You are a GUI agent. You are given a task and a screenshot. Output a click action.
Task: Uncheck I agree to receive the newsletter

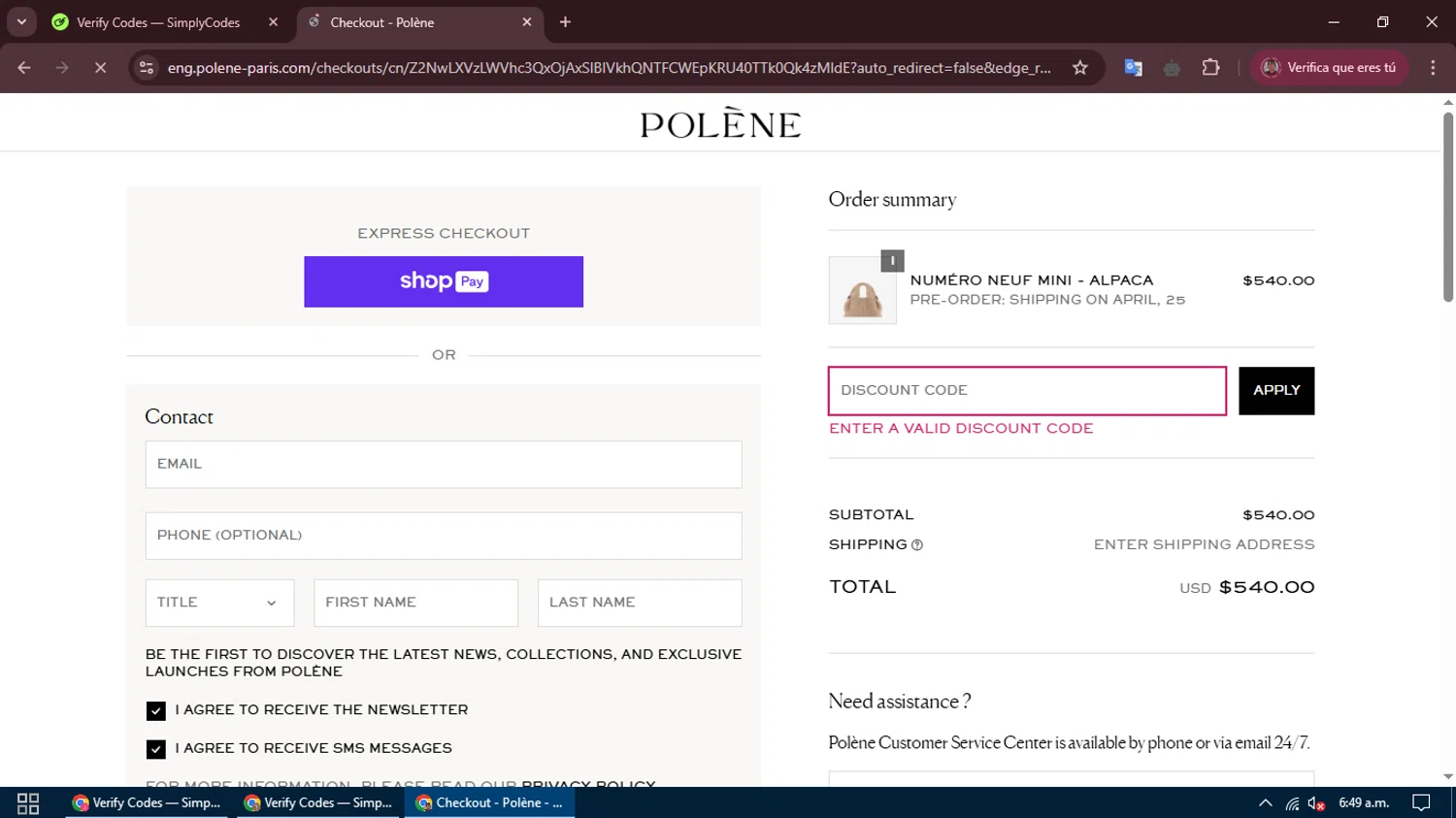(x=155, y=711)
